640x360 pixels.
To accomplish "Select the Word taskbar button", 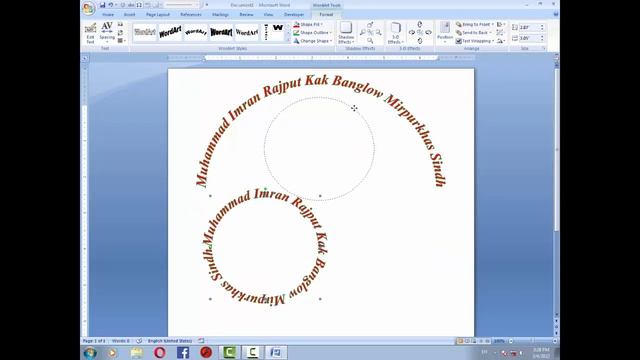I will point(276,353).
